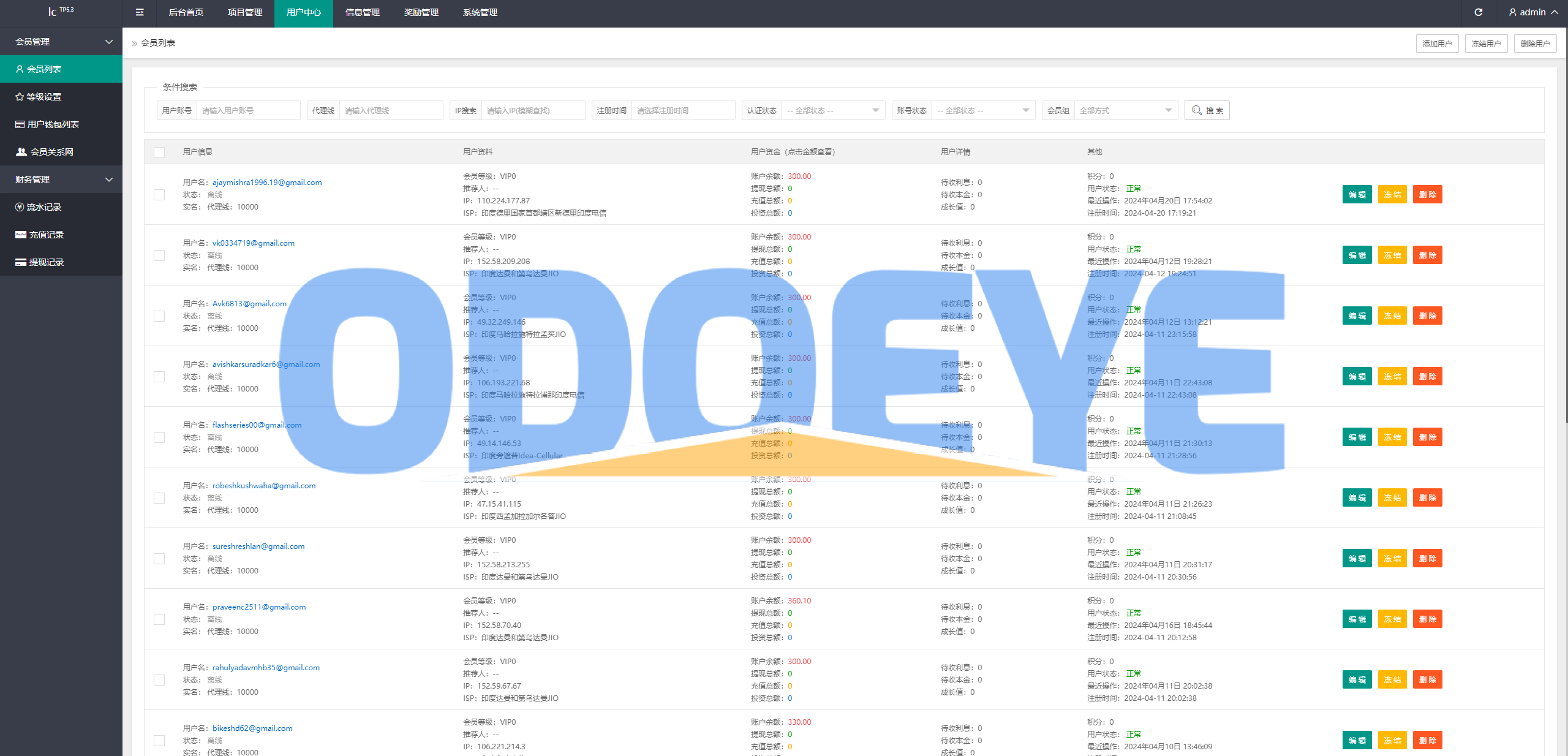Click the yen icon beside 流水记录
The height and width of the screenshot is (756, 1568).
tap(20, 207)
